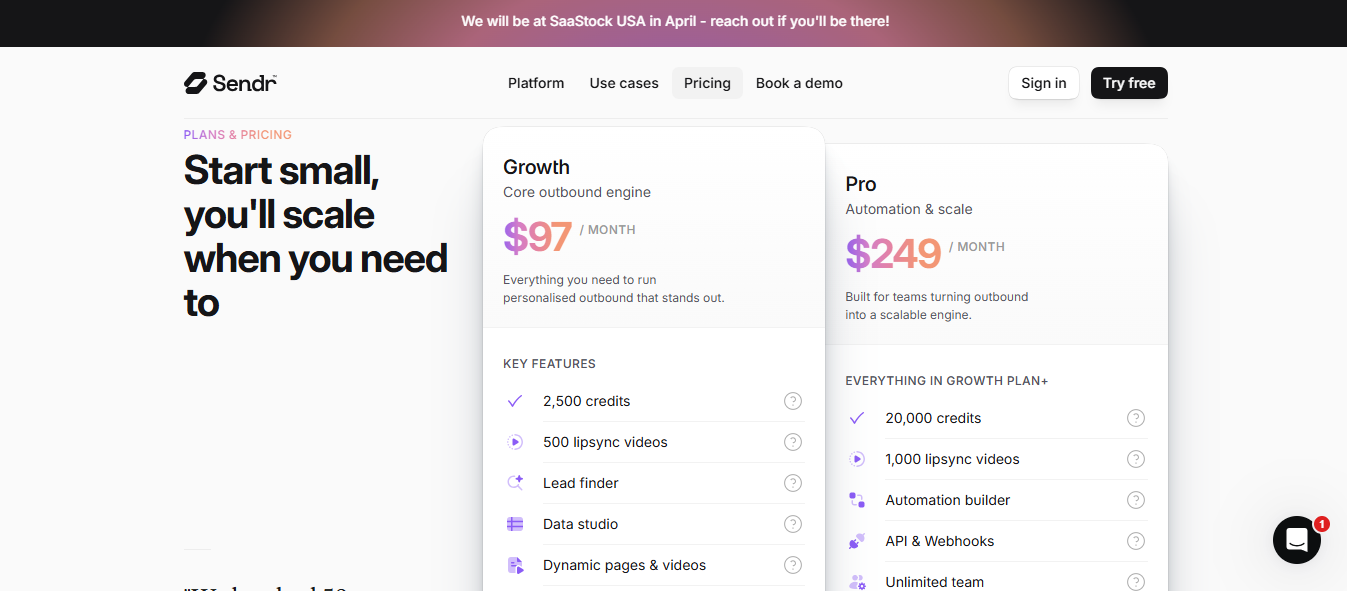The height and width of the screenshot is (591, 1347).
Task: Click the play icon beside 500 lipsync videos
Action: pyautogui.click(x=515, y=441)
